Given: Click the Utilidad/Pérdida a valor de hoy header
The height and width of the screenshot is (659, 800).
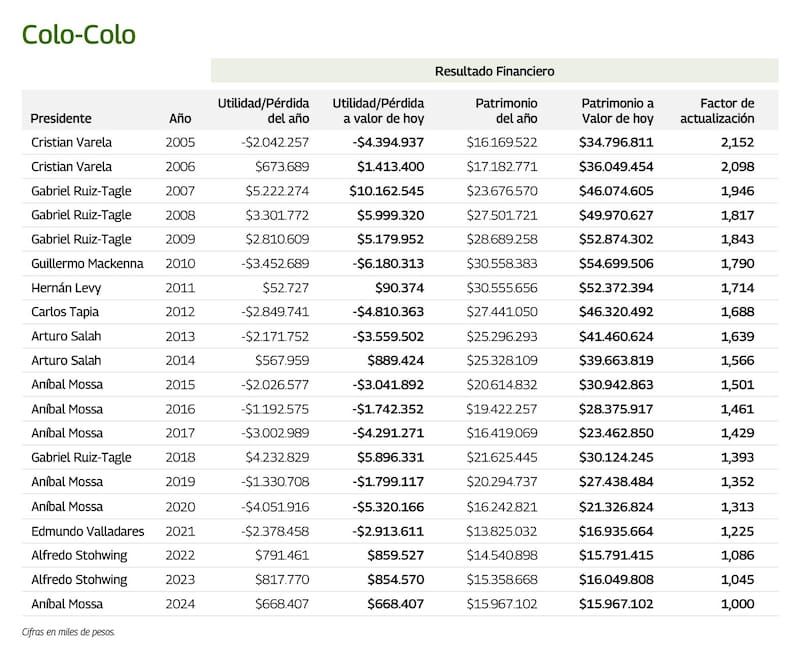Looking at the screenshot, I should (x=378, y=111).
